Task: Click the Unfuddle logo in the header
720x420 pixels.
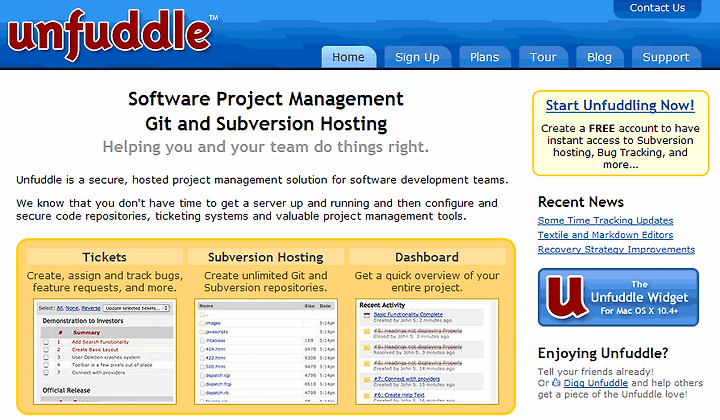Action: 110,35
